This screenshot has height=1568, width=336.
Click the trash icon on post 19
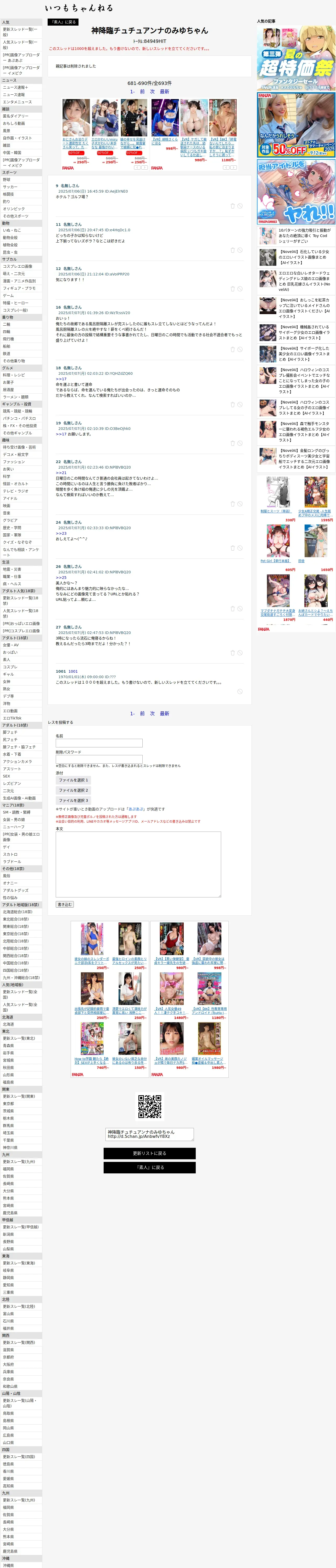[232, 443]
